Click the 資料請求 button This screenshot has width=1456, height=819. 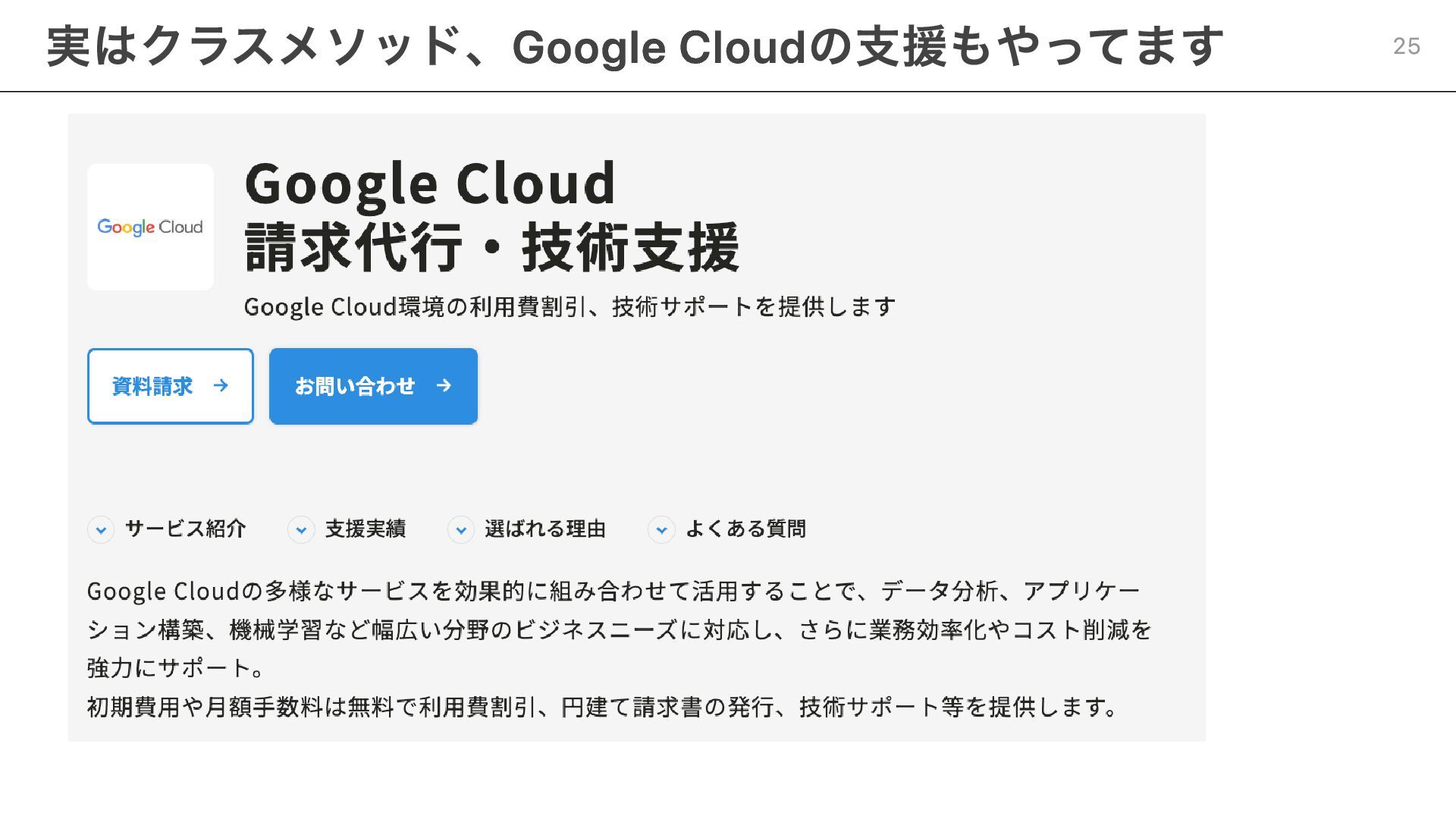(171, 386)
